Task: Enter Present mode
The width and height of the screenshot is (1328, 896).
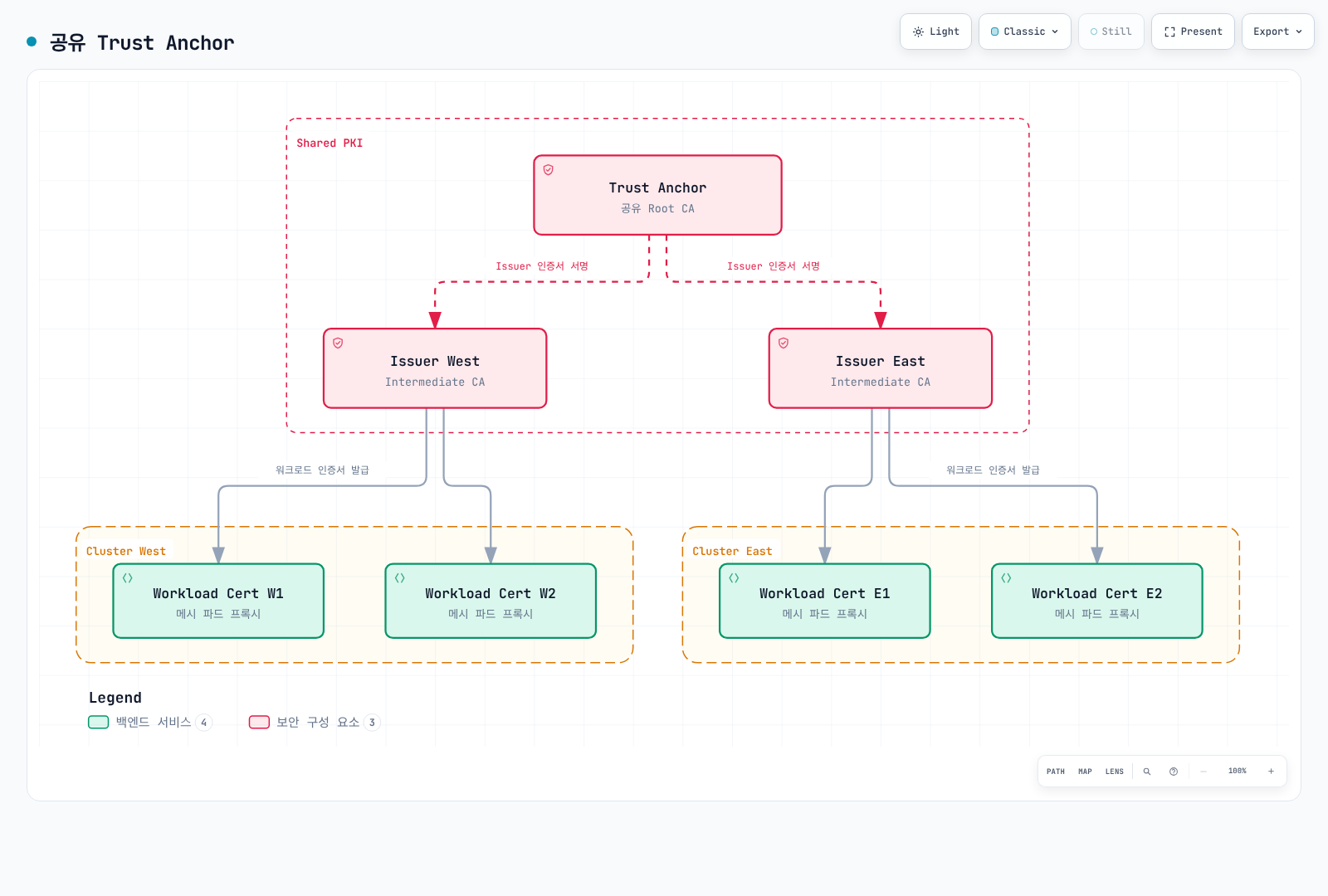Action: pos(1193,32)
